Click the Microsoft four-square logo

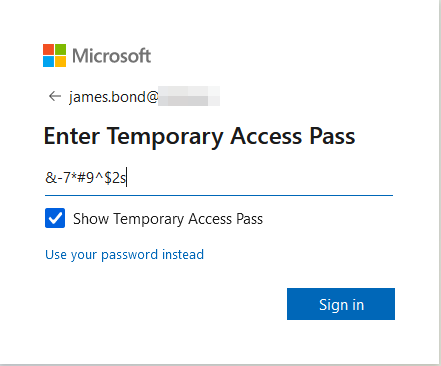pyautogui.click(x=54, y=55)
